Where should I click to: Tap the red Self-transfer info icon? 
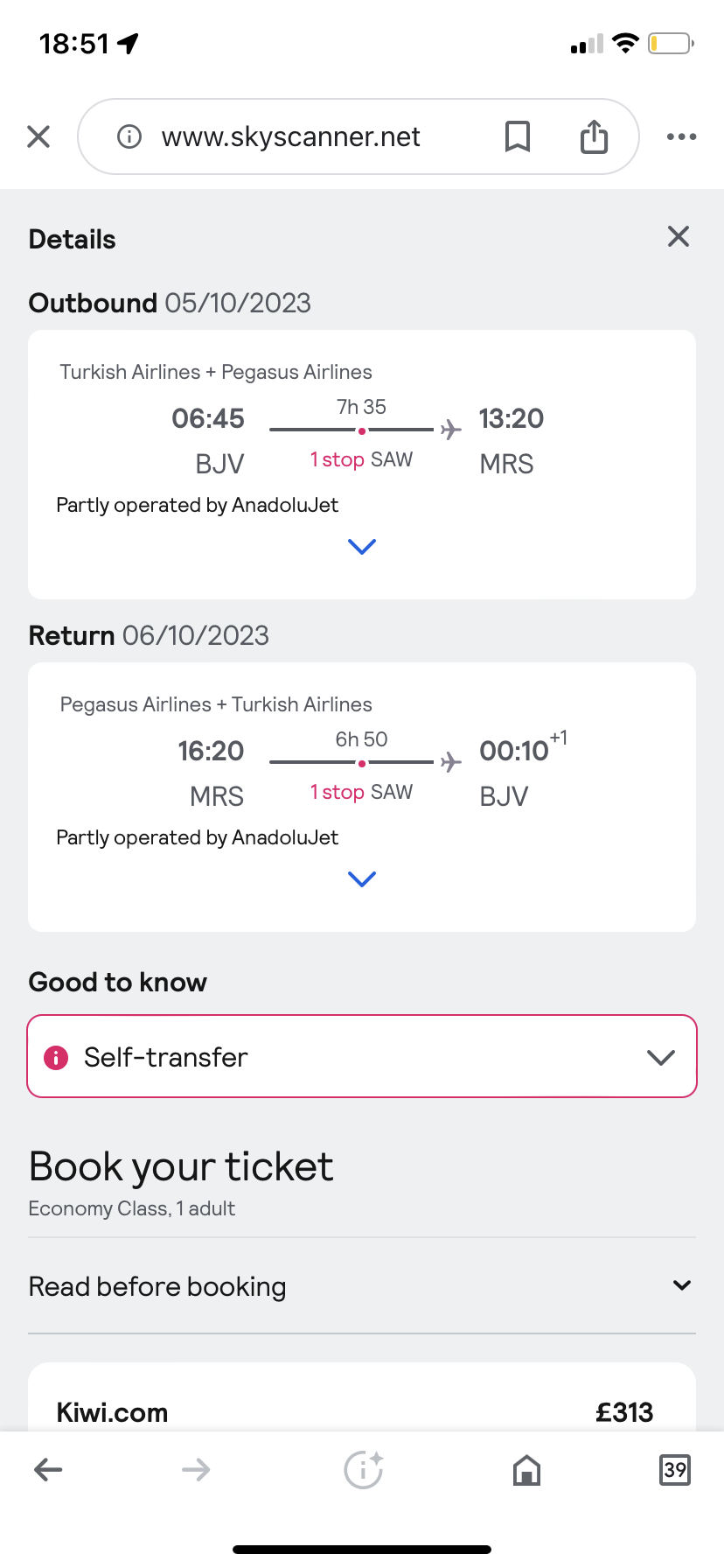tap(56, 1057)
